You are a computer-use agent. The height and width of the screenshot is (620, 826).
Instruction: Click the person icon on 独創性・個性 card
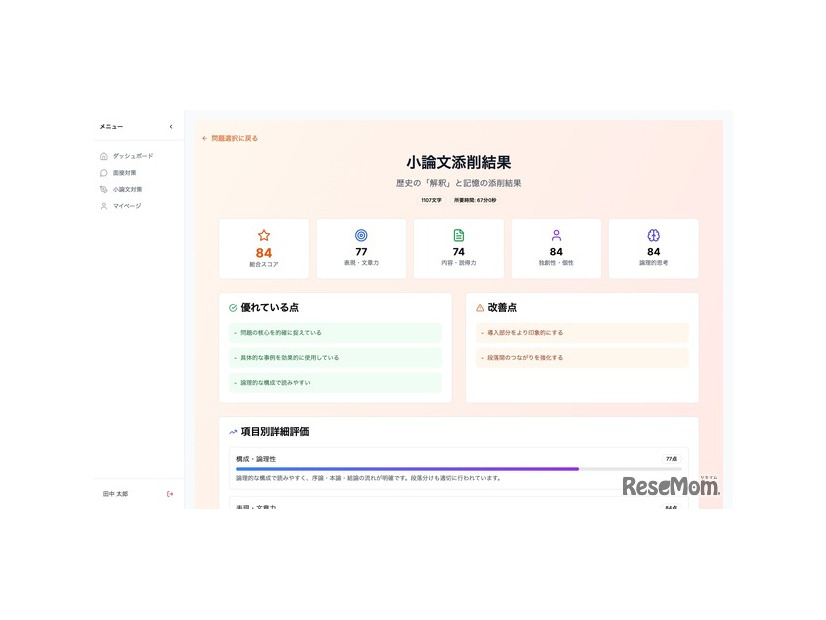pos(556,235)
